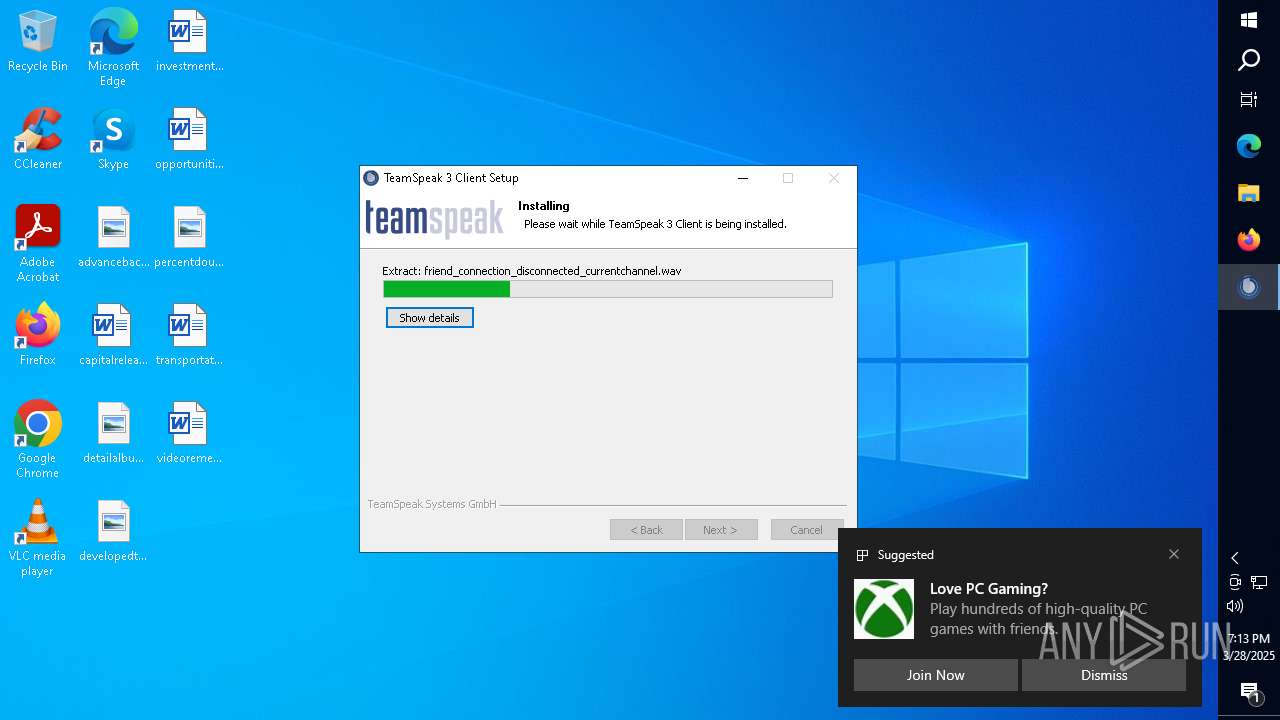The height and width of the screenshot is (720, 1280).
Task: Click Show details in installer
Action: tap(429, 318)
